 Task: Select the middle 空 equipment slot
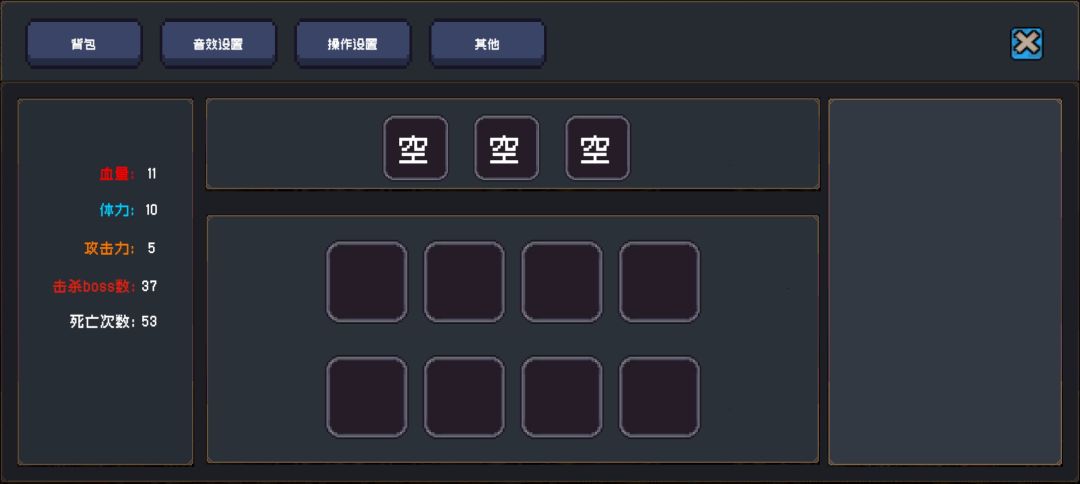pyautogui.click(x=506, y=148)
